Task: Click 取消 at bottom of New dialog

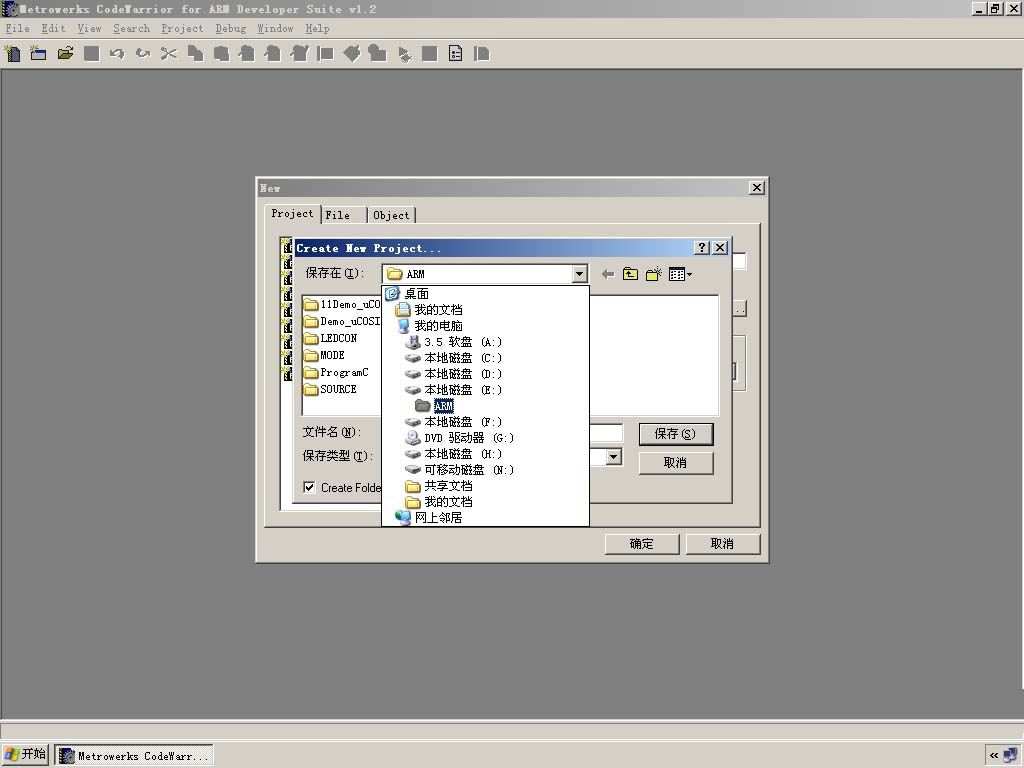Action: [722, 543]
